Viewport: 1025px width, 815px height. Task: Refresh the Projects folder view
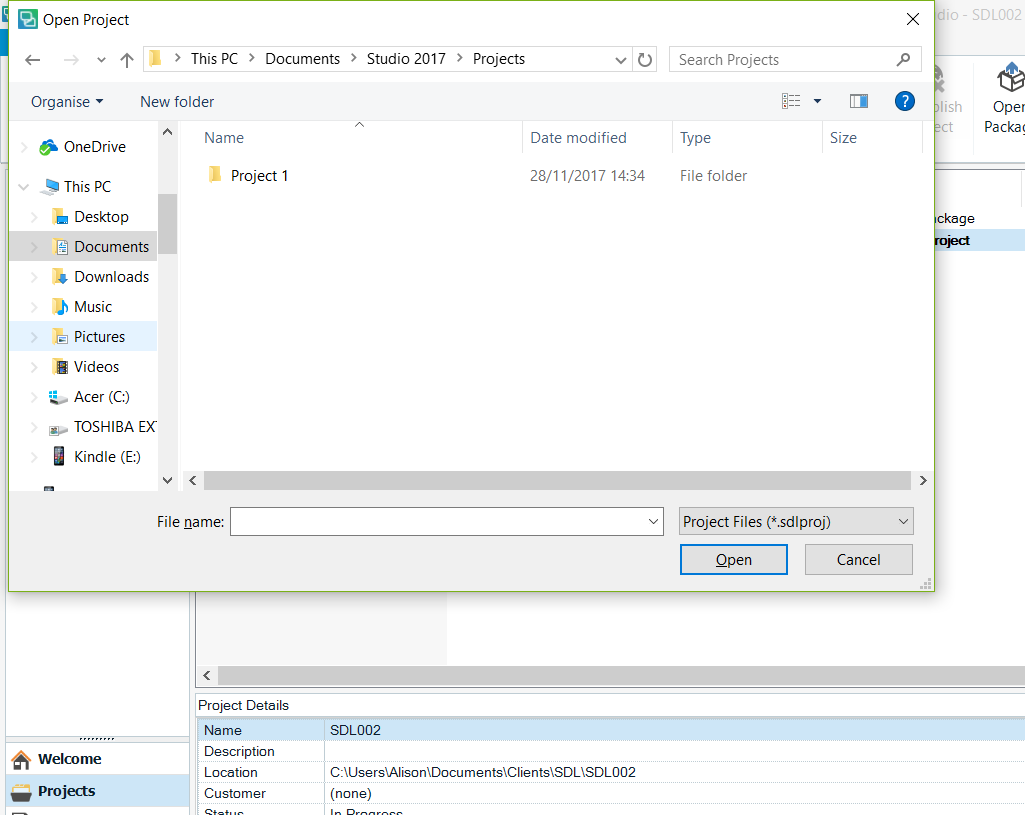click(645, 60)
